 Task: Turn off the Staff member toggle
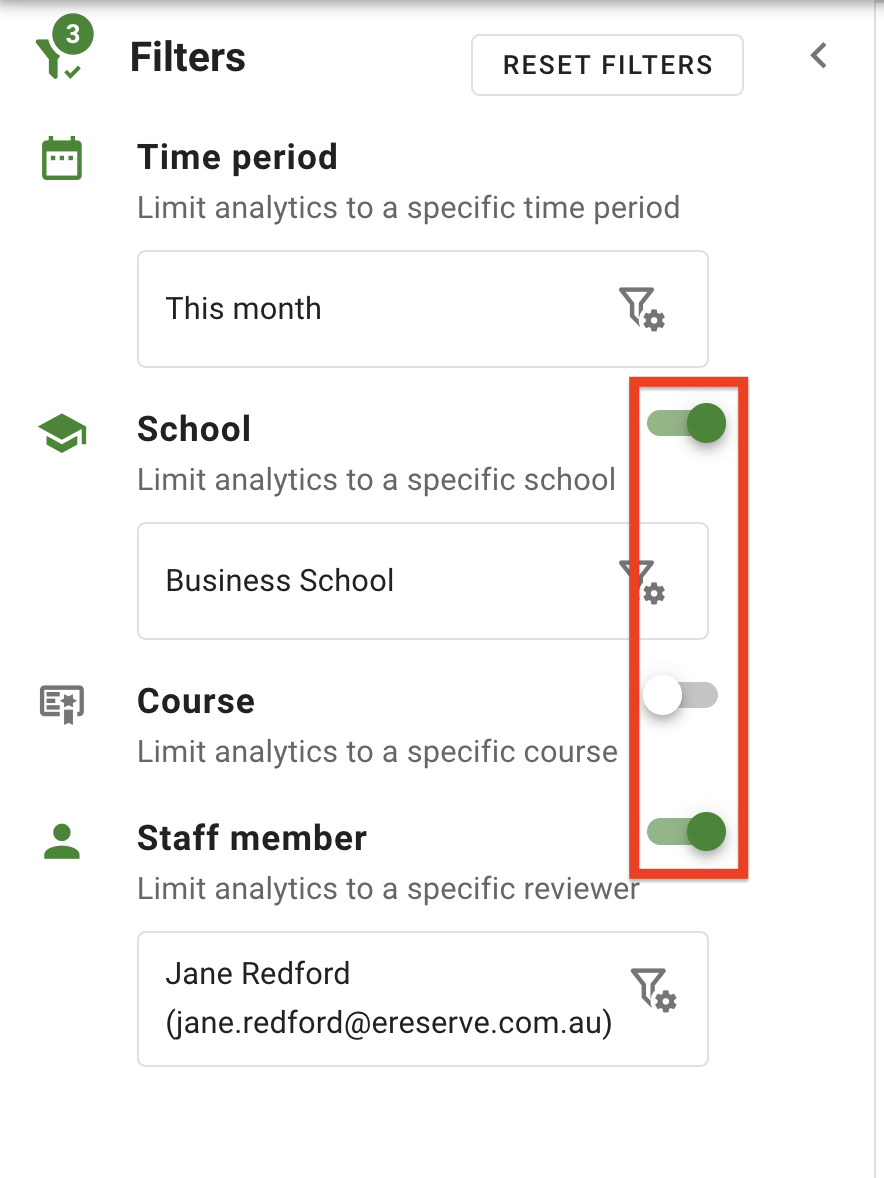click(x=687, y=831)
